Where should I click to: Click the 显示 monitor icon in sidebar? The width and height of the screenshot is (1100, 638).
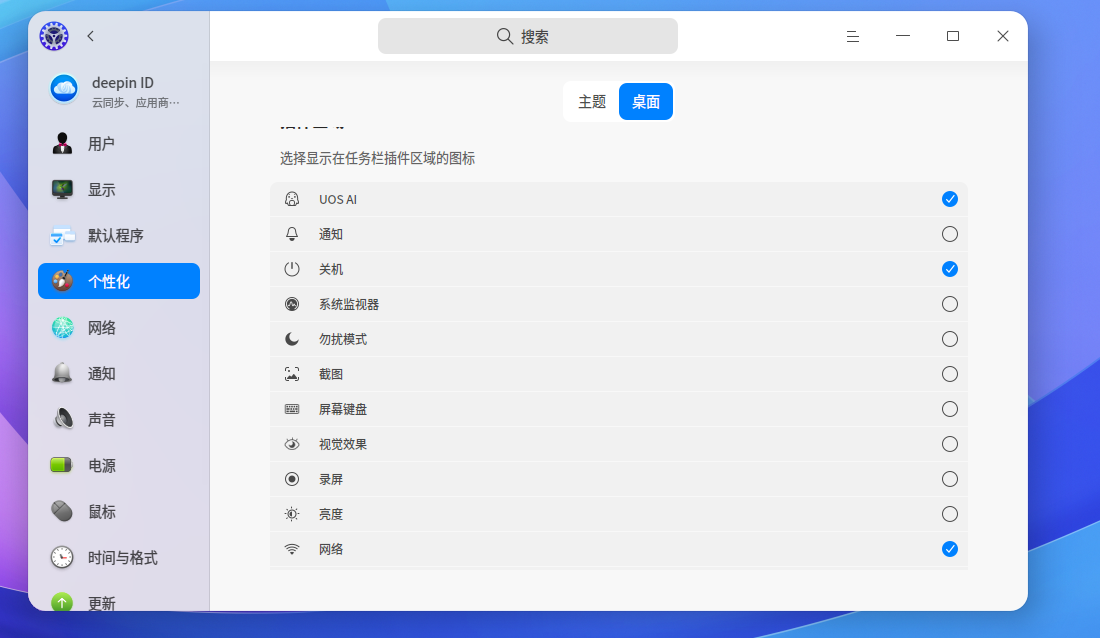pos(62,190)
